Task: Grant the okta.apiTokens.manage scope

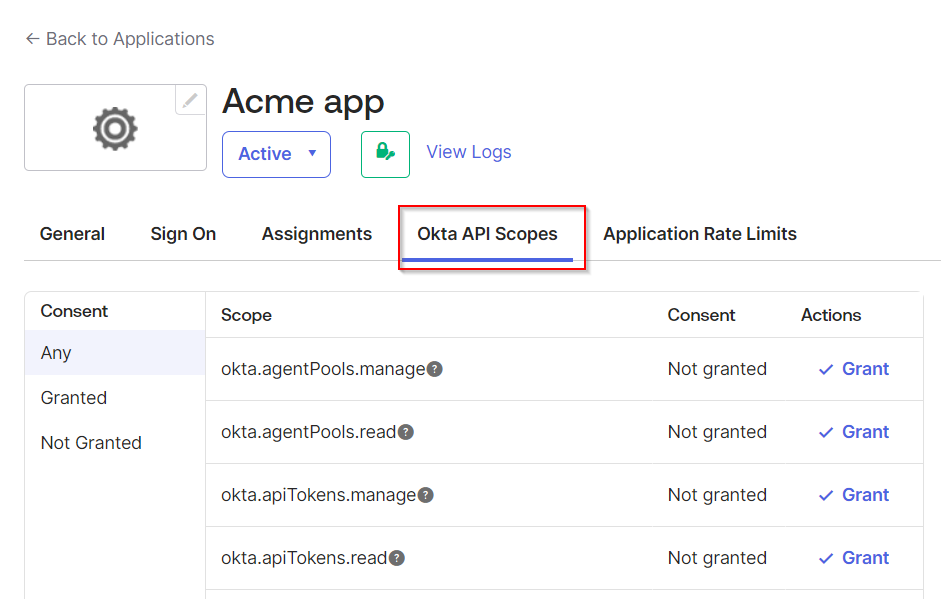Action: (x=854, y=495)
